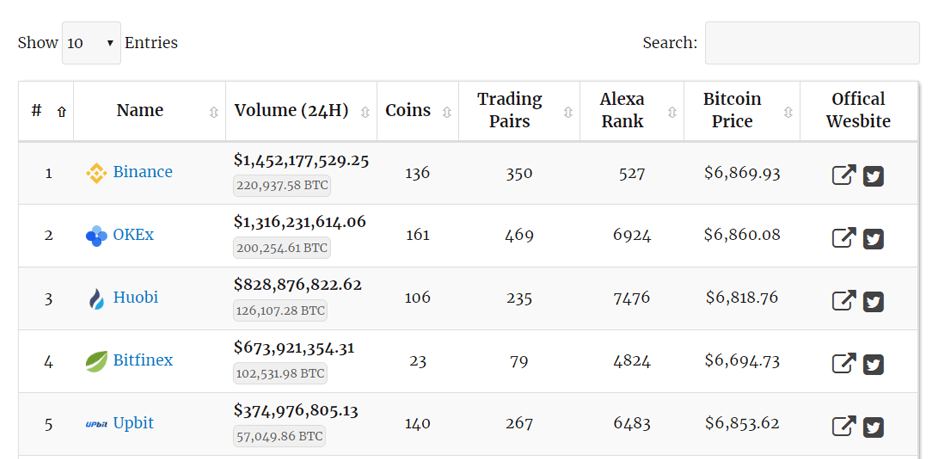Screen dimensions: 940x459
Task: Select the $673,921,354.31 volume value
Action: pos(294,348)
